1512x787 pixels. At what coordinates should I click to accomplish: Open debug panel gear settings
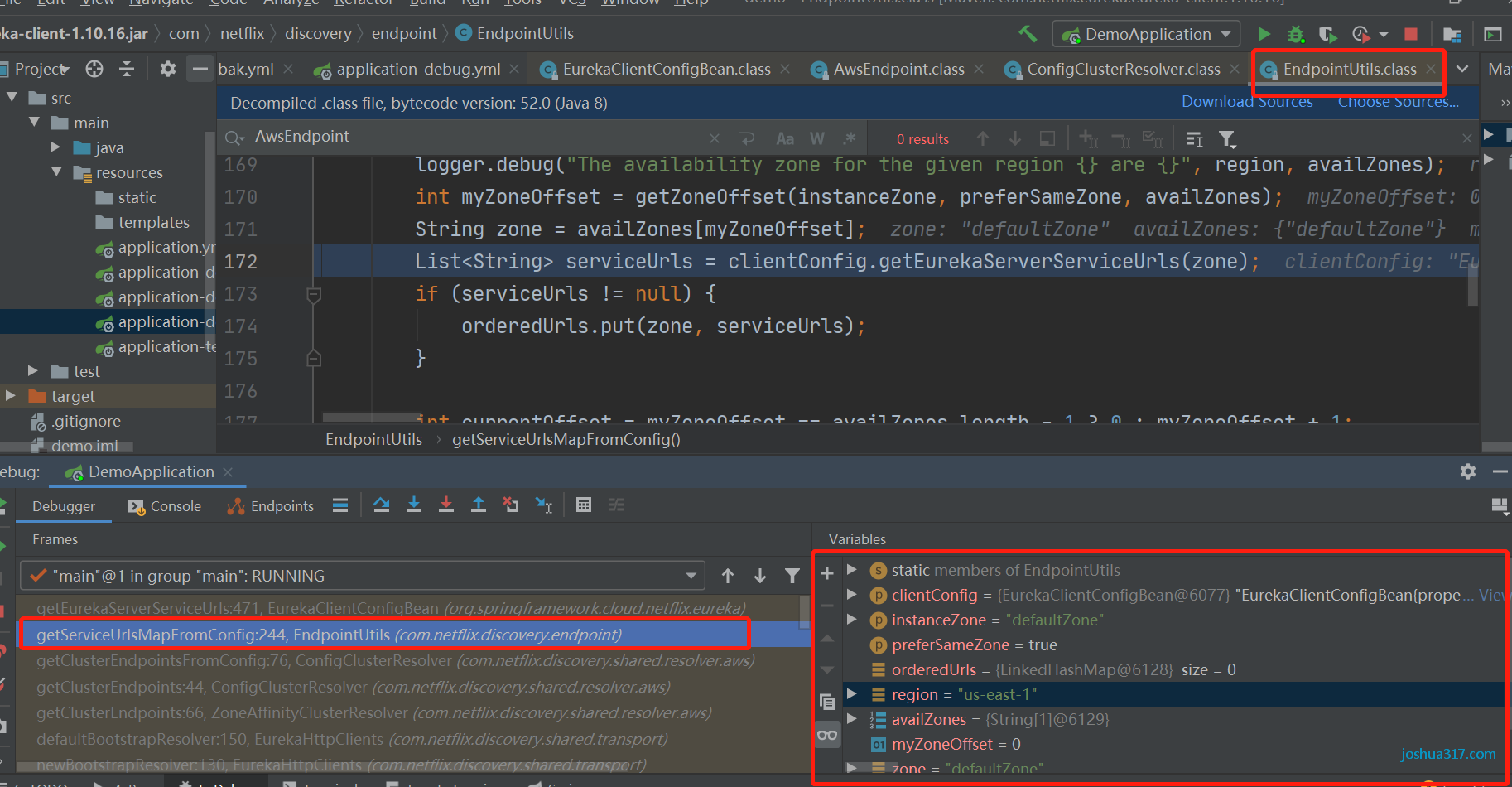point(1468,471)
